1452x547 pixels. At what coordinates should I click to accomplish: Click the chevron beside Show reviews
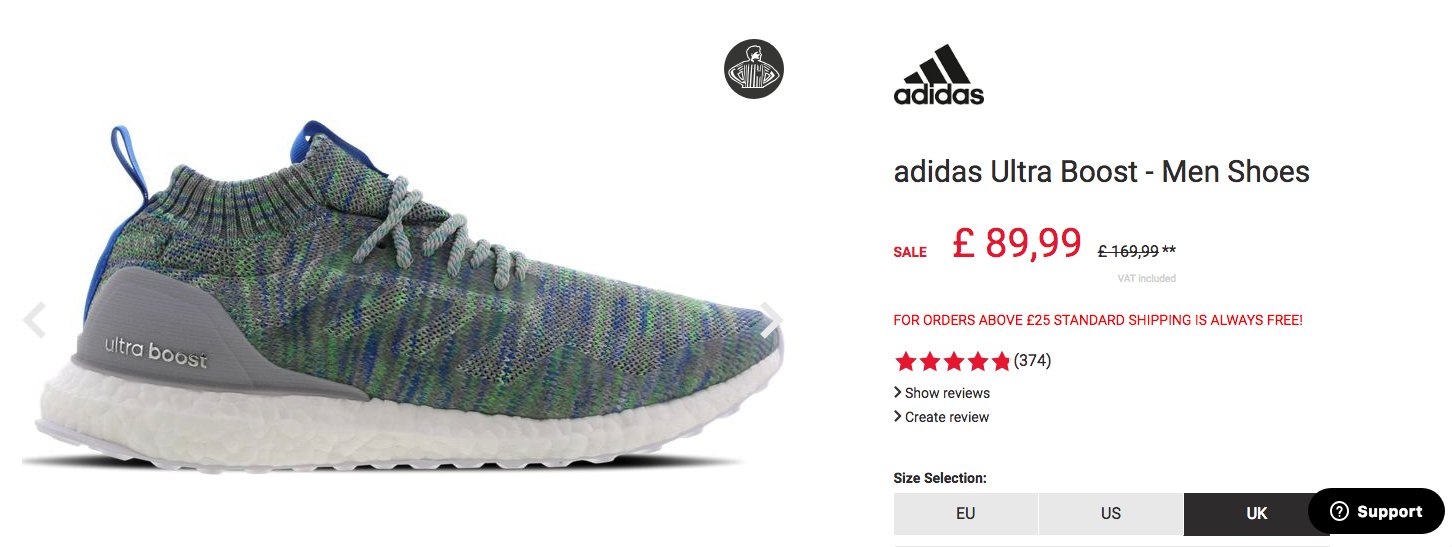coord(898,392)
